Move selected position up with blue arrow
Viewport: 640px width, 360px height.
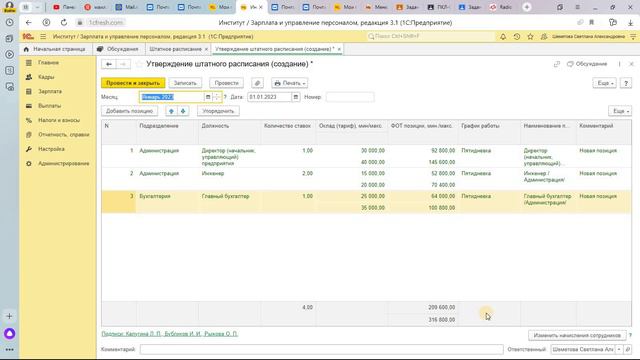coord(171,111)
